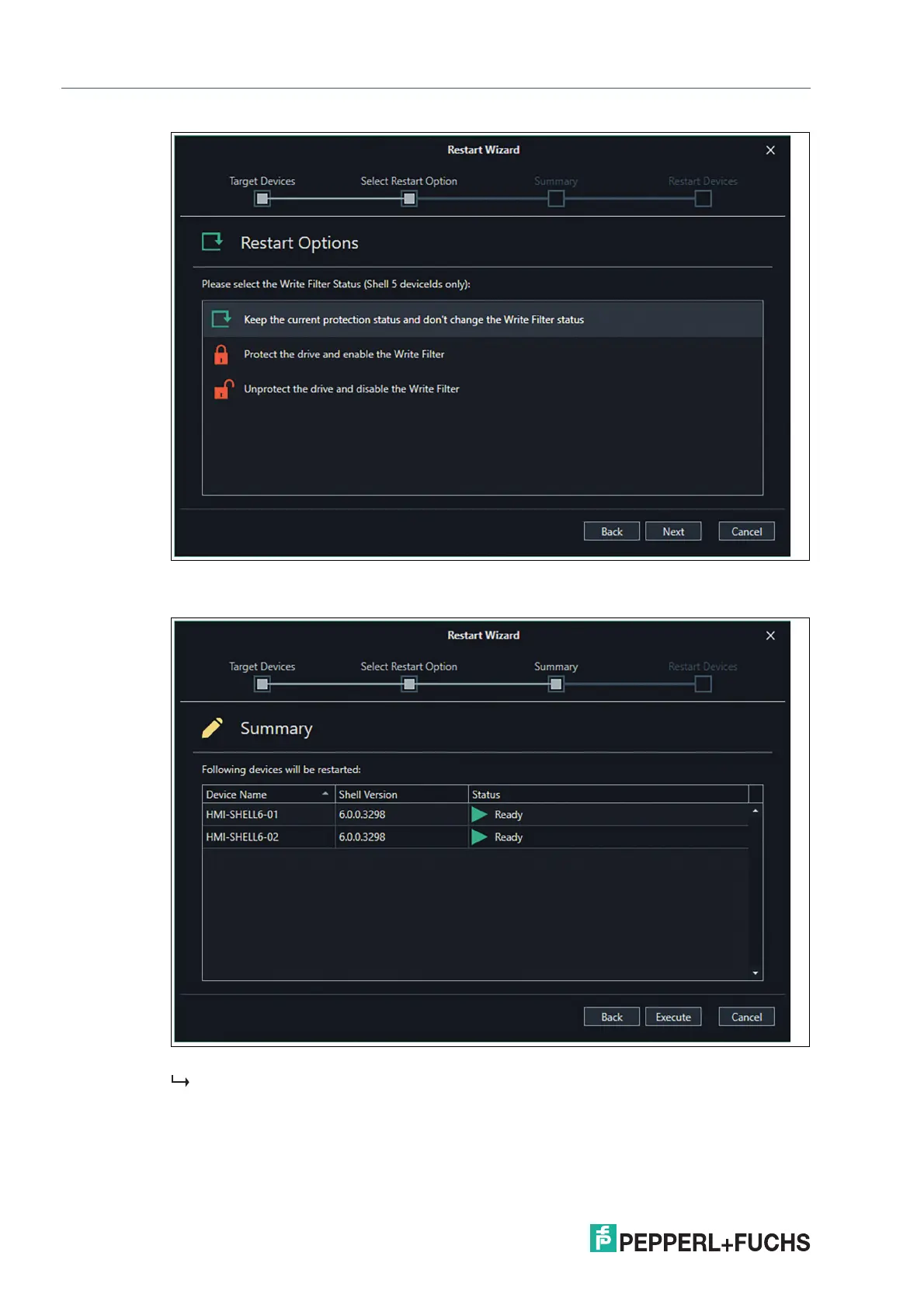Select Target Devices step marker in Summary wizard
Image resolution: width=924 pixels, height=1308 pixels.
262,684
